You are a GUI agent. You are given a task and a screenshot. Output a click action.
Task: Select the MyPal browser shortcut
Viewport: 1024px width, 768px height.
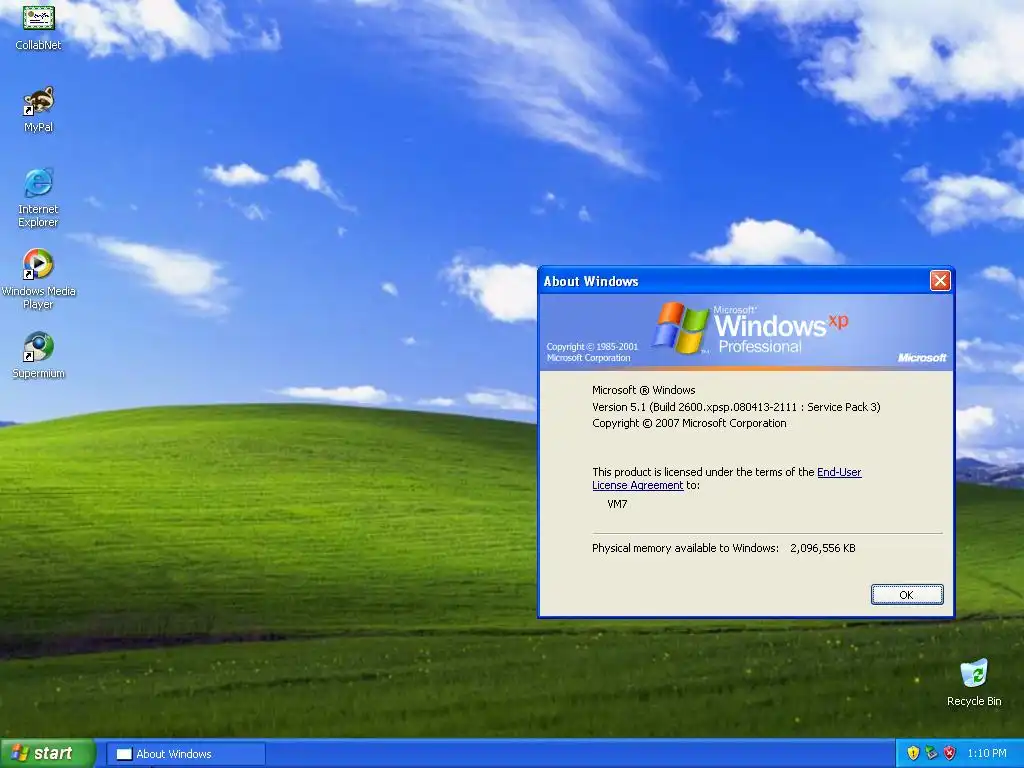39,109
